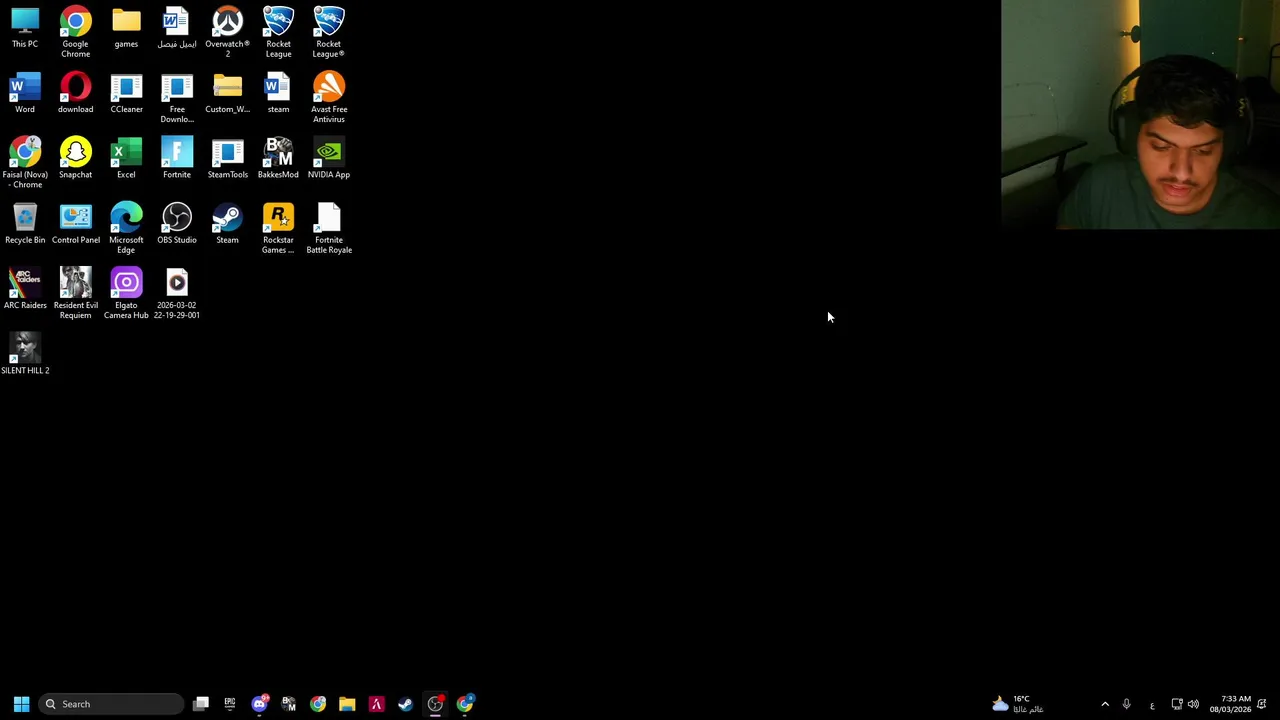
Task: Select Rocket League shortcut without ® symbol
Action: (x=278, y=32)
